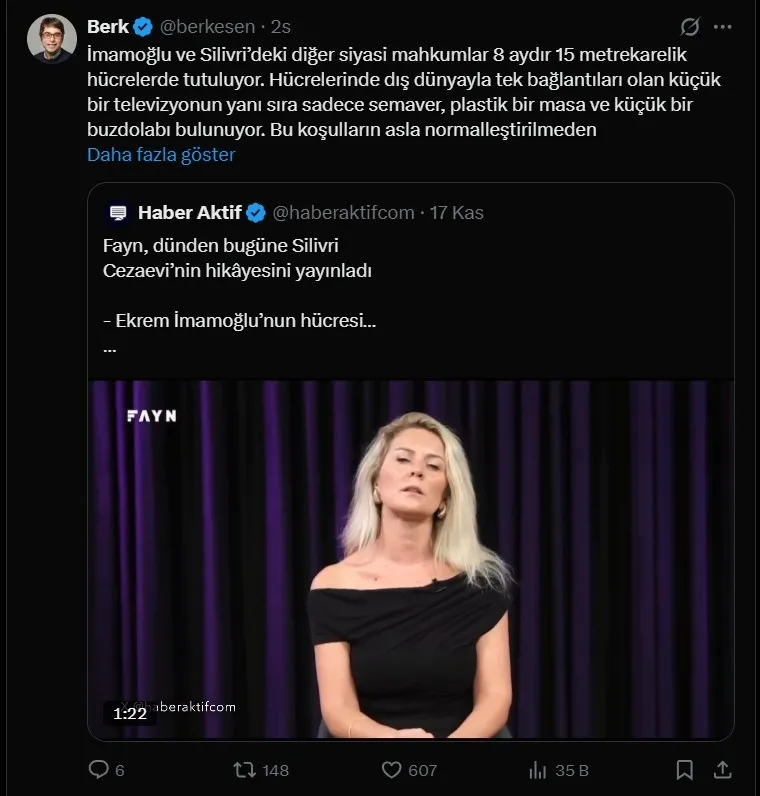Expand quoted tweet text at ellipsis

point(110,349)
